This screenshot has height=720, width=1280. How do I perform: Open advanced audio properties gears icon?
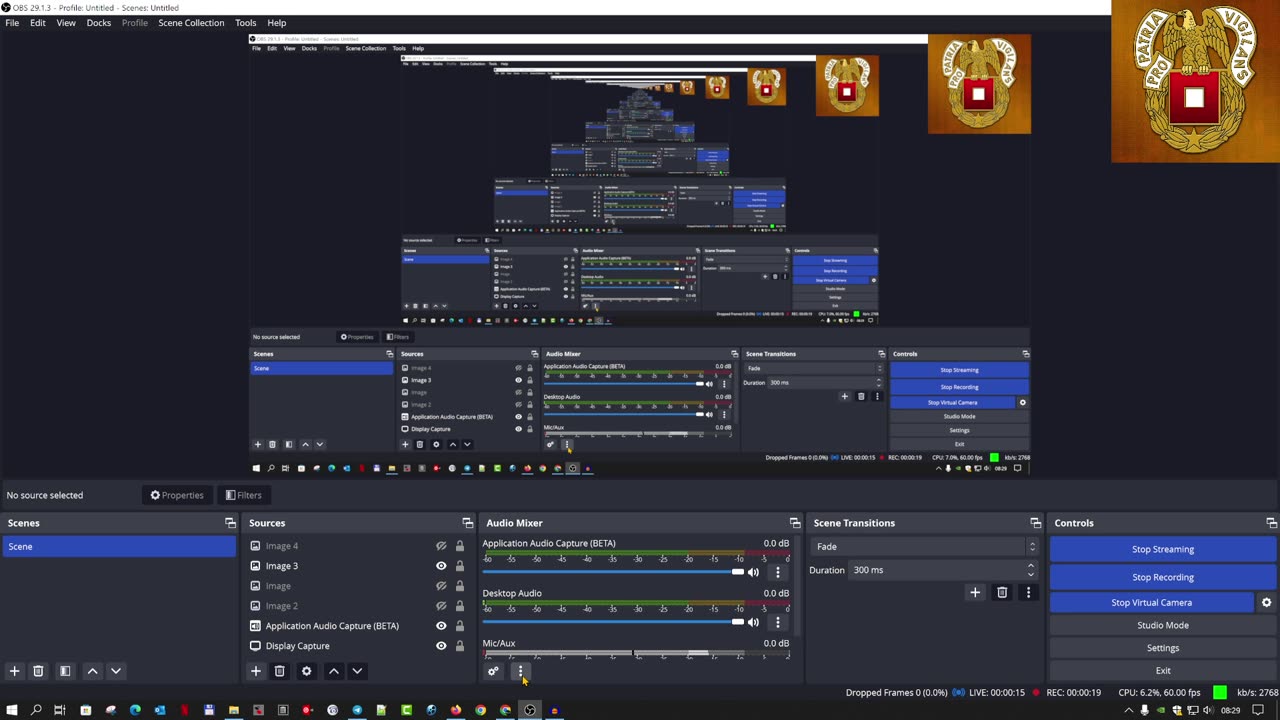click(493, 671)
